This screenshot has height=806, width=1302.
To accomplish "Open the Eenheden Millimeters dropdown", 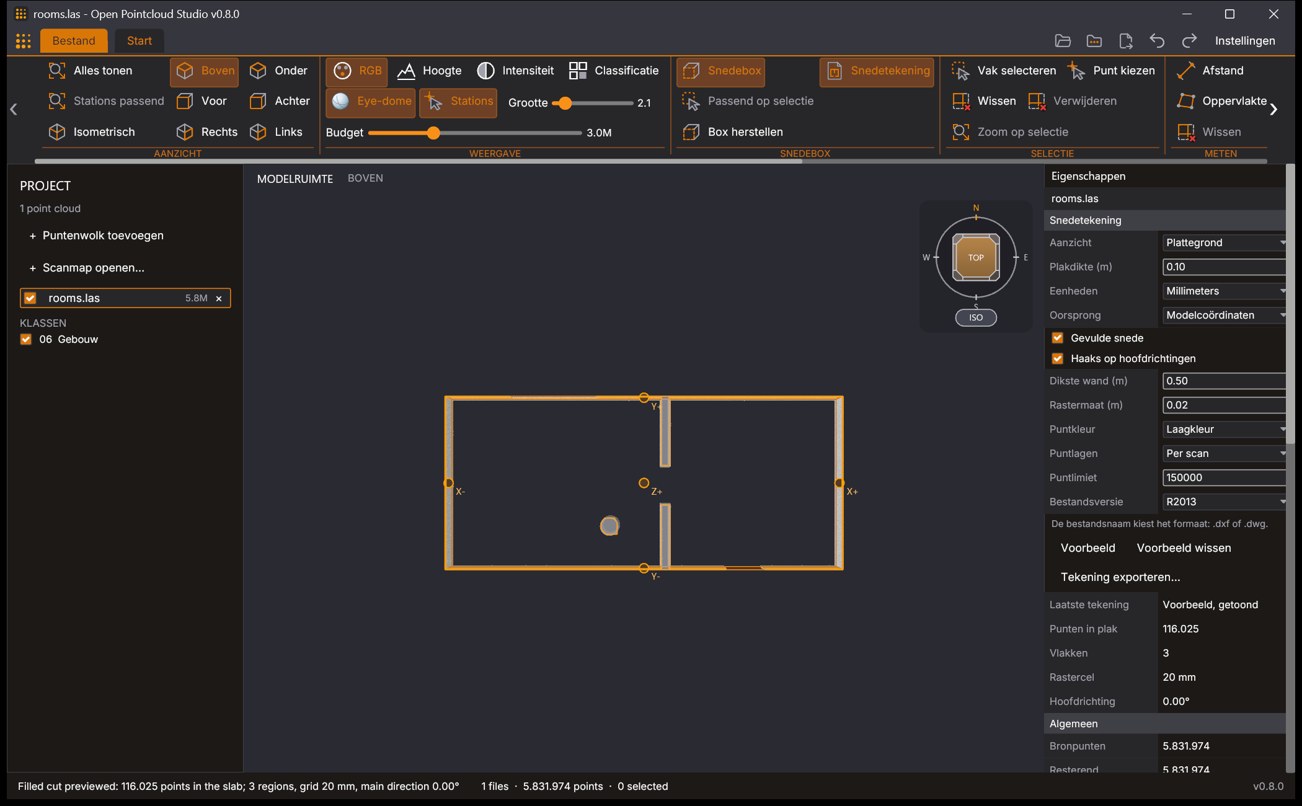I will click(1224, 291).
